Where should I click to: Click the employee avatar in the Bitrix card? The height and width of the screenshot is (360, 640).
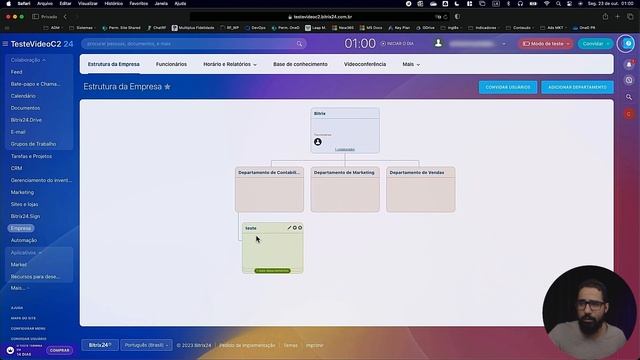(318, 142)
